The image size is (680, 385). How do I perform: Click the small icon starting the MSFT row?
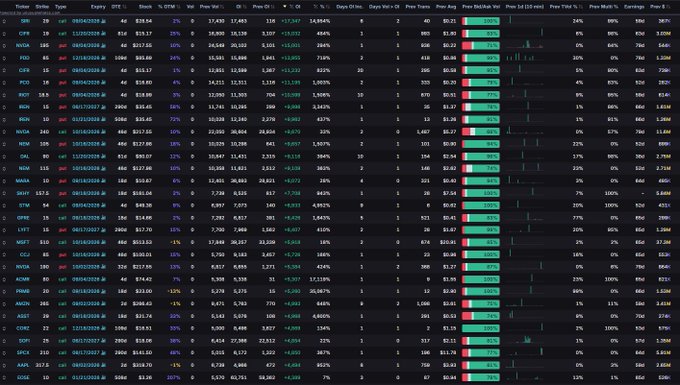(4, 242)
